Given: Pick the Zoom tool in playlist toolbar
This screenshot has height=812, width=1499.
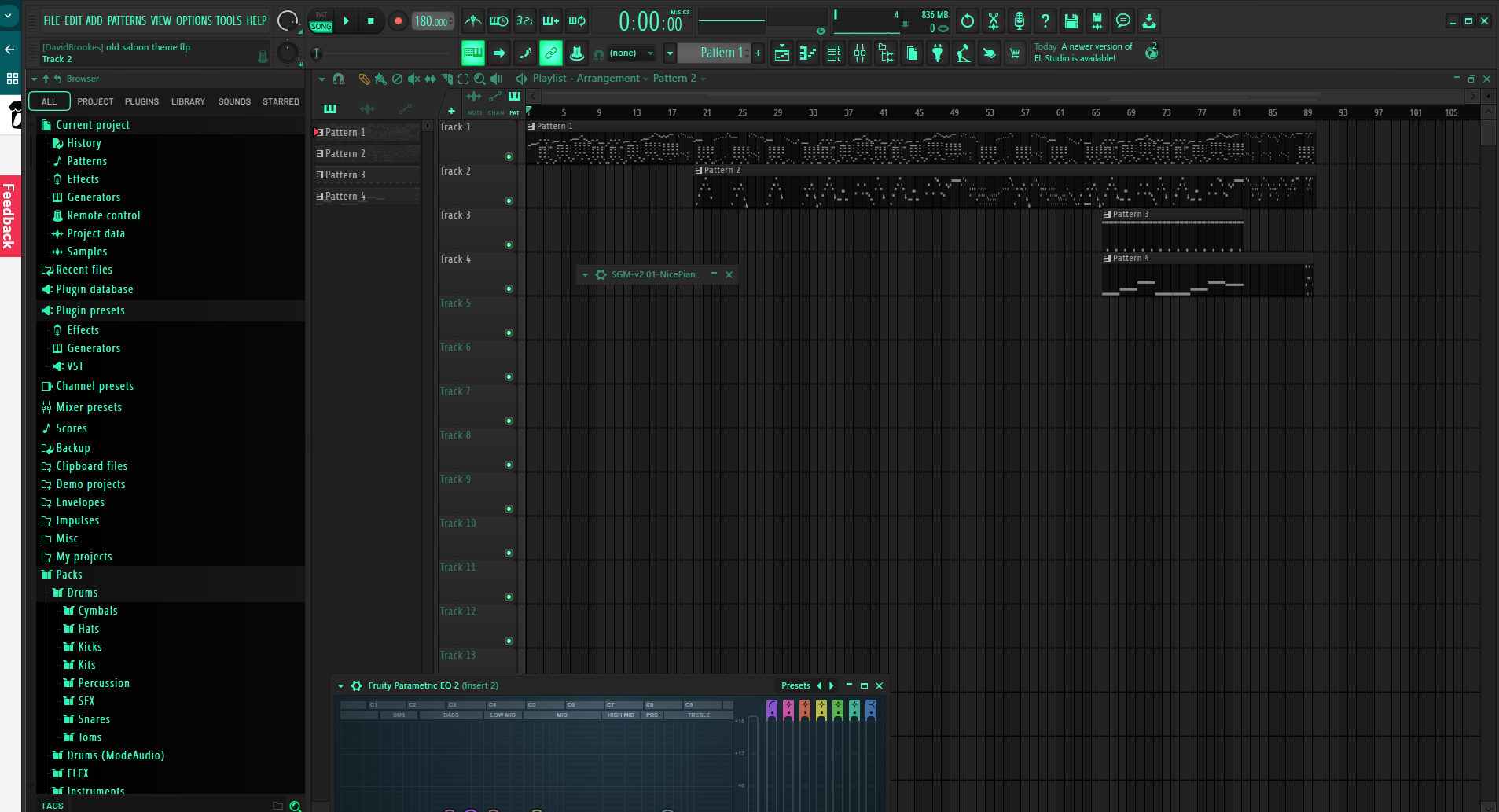Looking at the screenshot, I should tap(479, 79).
